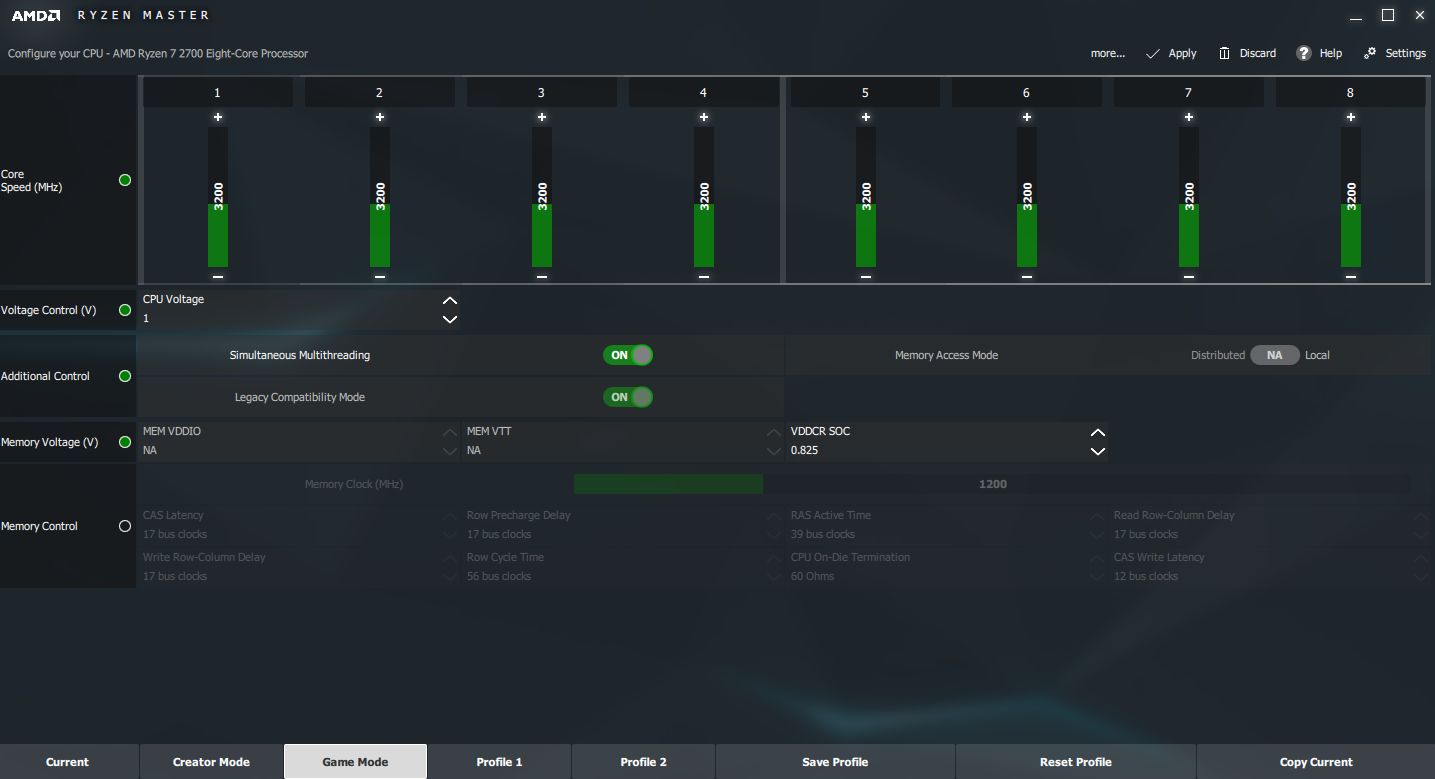1435x779 pixels.
Task: Click the Discard label
Action: (x=1258, y=53)
